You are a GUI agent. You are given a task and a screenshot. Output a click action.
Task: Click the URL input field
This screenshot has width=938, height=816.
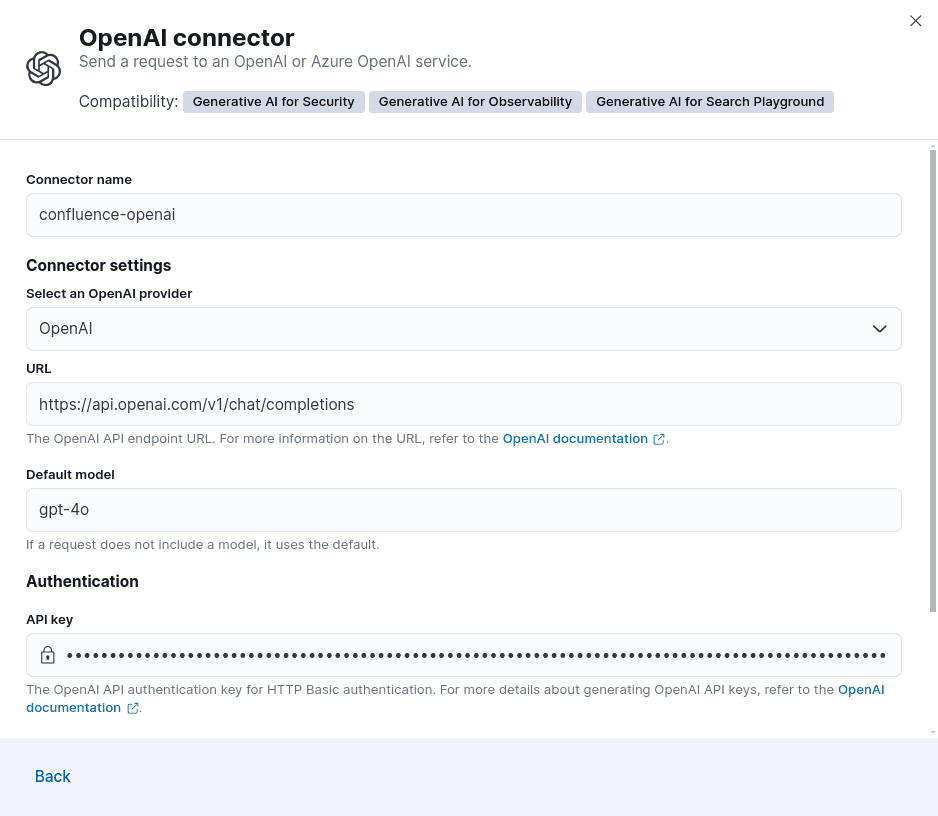pyautogui.click(x=464, y=404)
